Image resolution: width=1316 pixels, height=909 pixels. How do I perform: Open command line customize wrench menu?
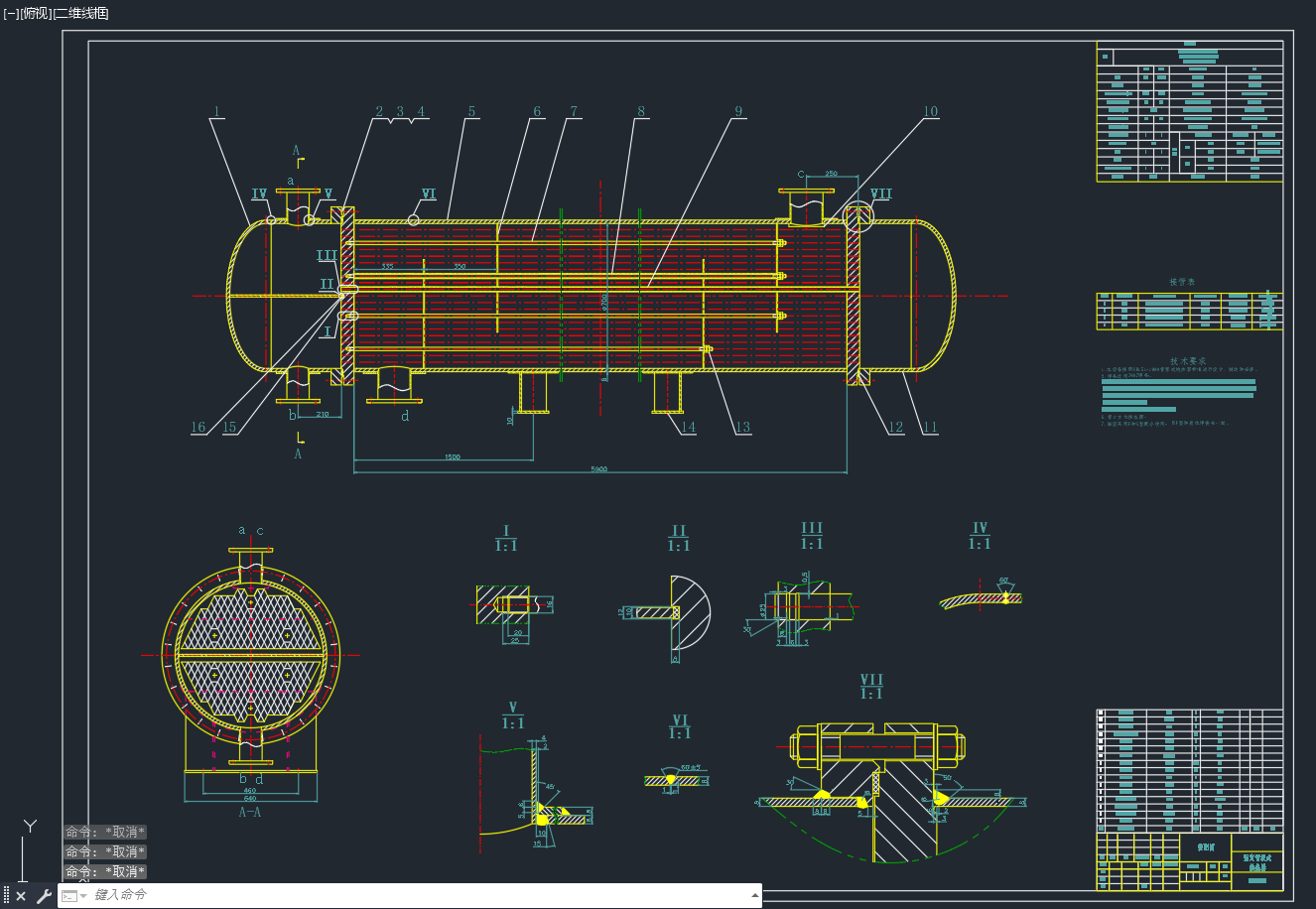click(44, 896)
